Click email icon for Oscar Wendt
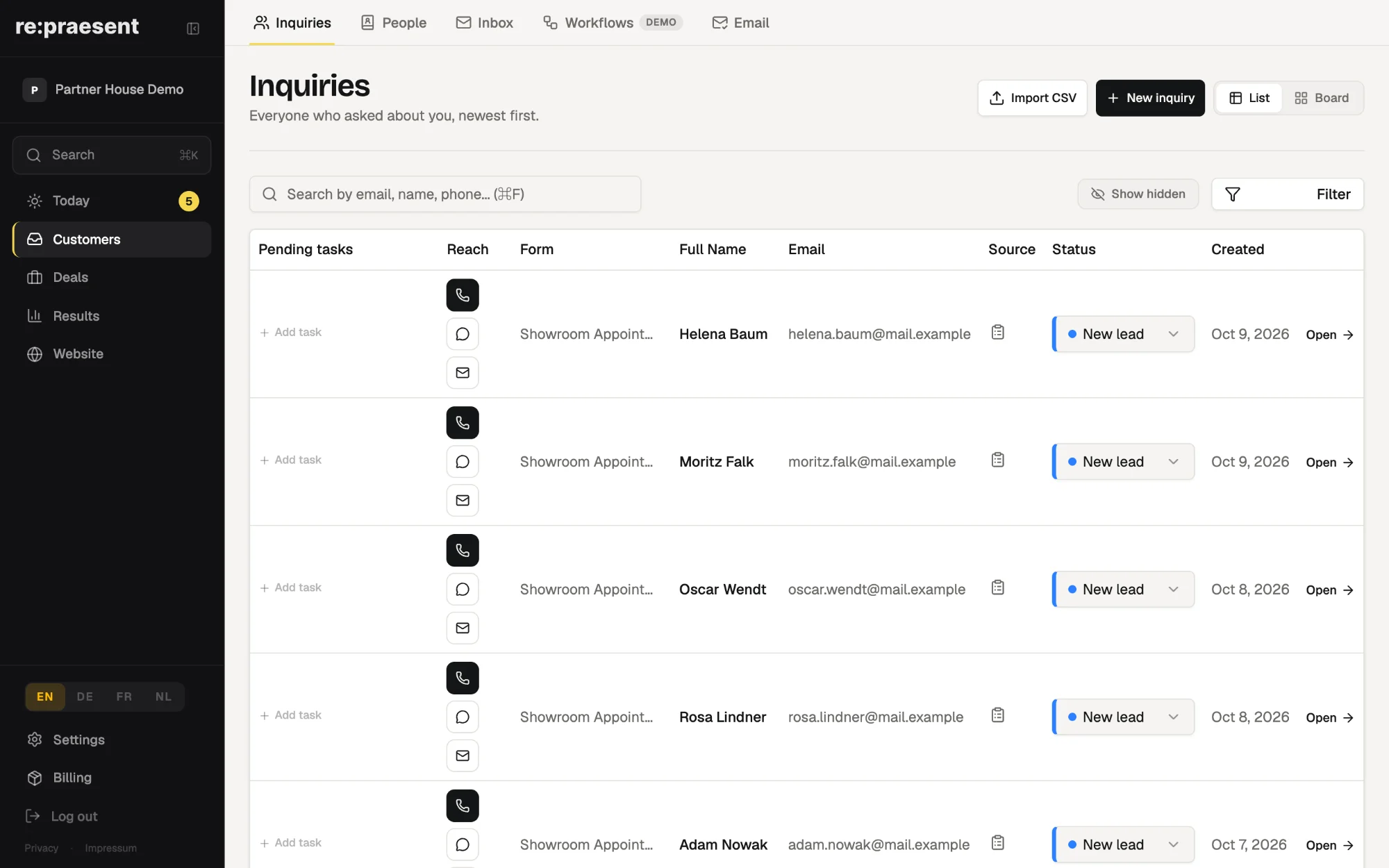The width and height of the screenshot is (1389, 868). [x=463, y=628]
